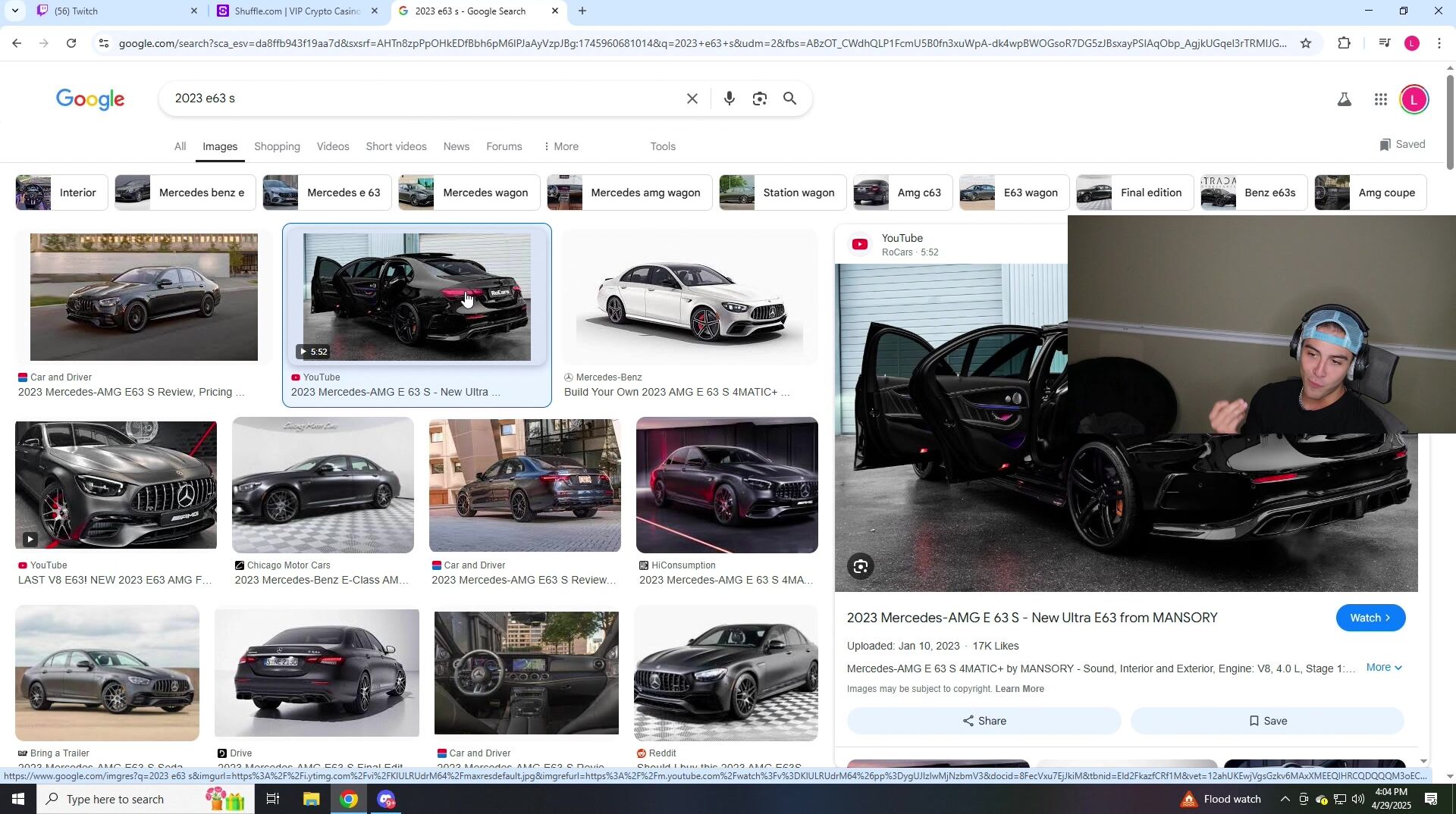Open the Google account avatar menu
The height and width of the screenshot is (814, 1456).
click(x=1414, y=99)
